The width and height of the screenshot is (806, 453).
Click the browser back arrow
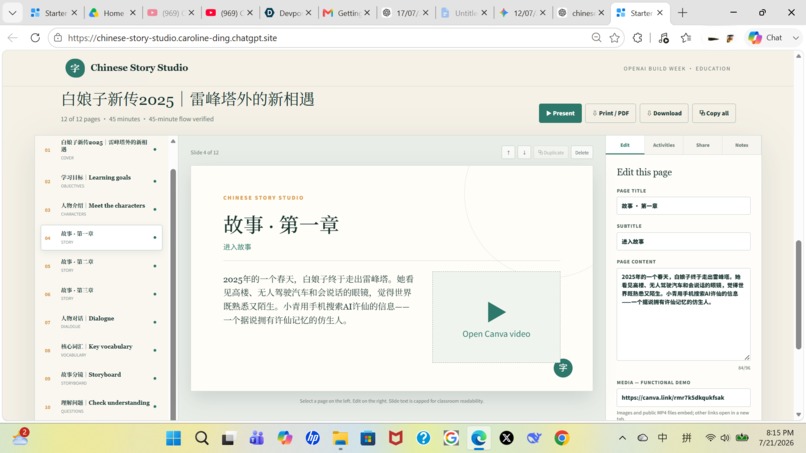pos(12,38)
